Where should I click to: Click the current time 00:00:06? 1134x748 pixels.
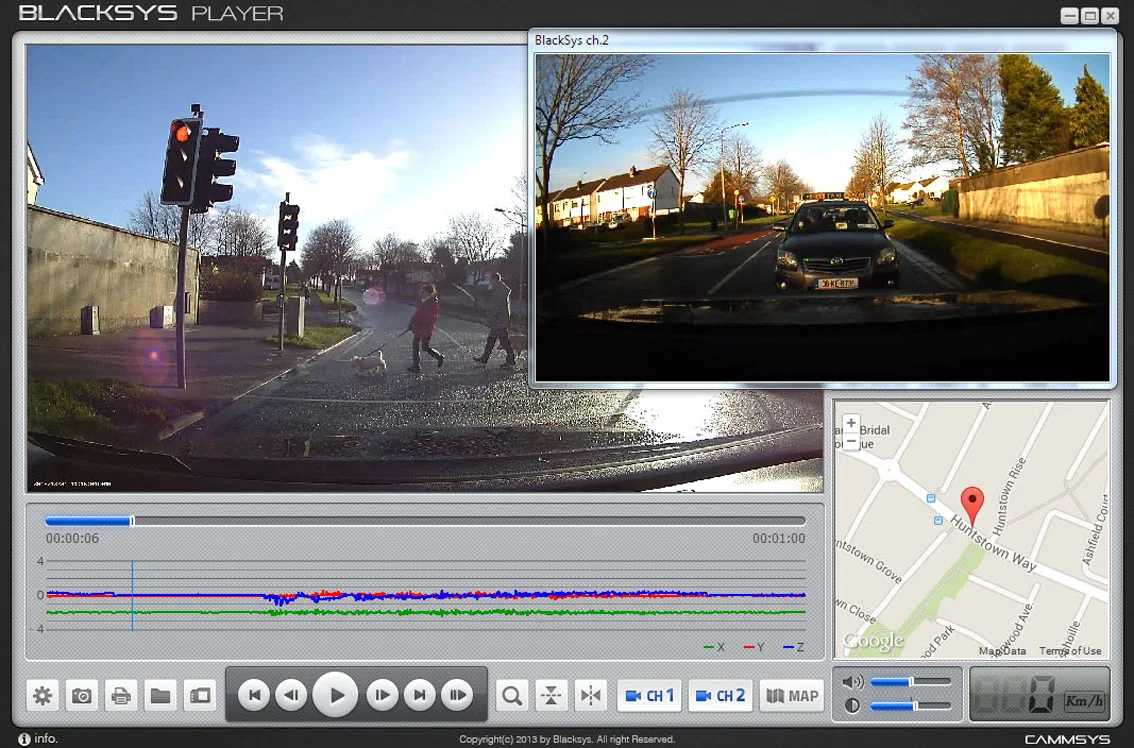click(x=72, y=538)
